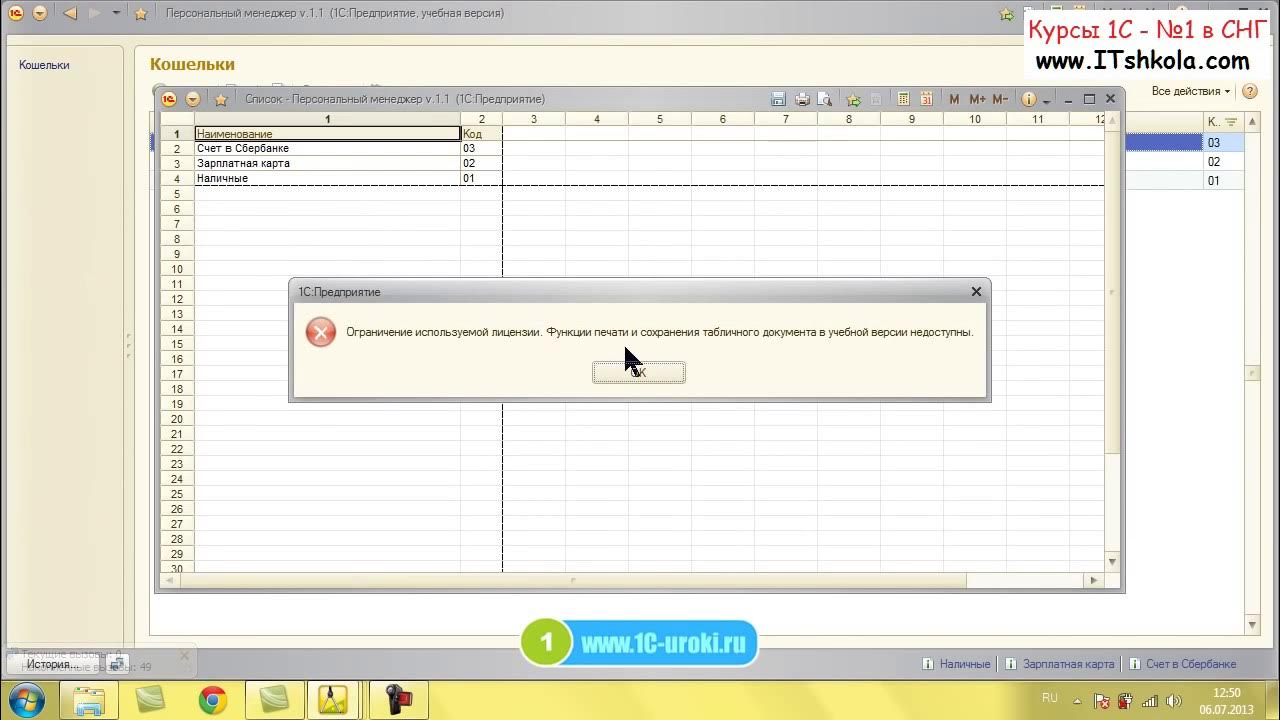Image resolution: width=1280 pixels, height=720 pixels.
Task: Open Google Chrome from the taskbar
Action: (212, 700)
